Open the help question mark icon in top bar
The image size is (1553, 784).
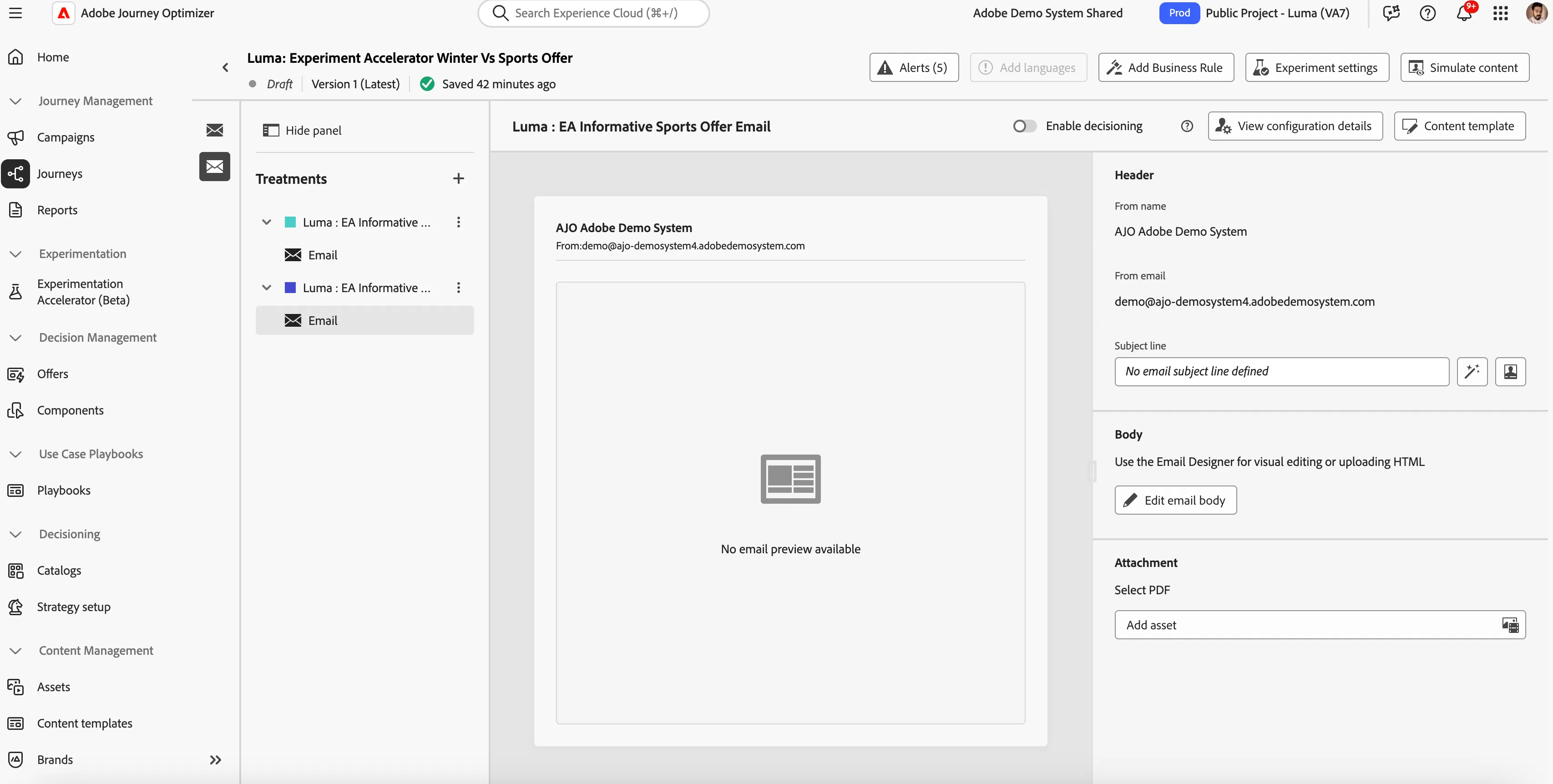pyautogui.click(x=1427, y=13)
